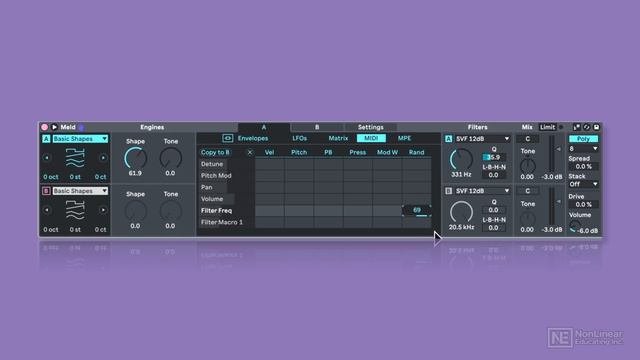
Task: Switch to engine tab B
Action: coord(317,127)
